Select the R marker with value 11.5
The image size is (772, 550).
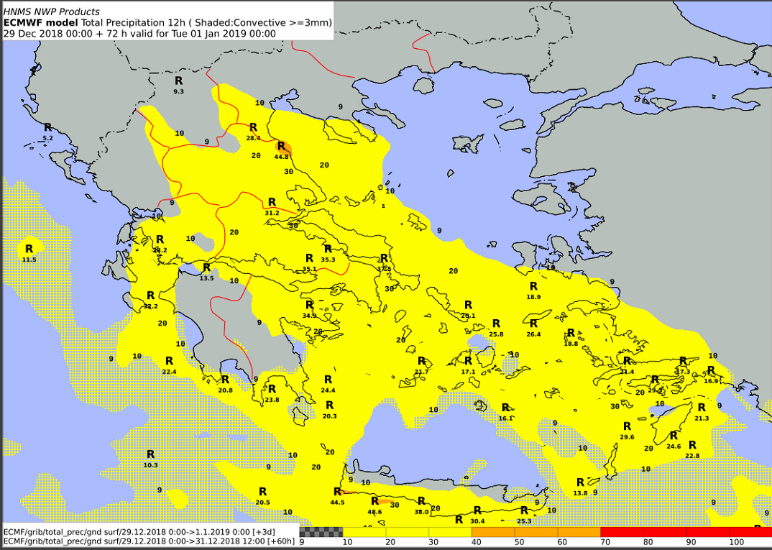(x=28, y=249)
